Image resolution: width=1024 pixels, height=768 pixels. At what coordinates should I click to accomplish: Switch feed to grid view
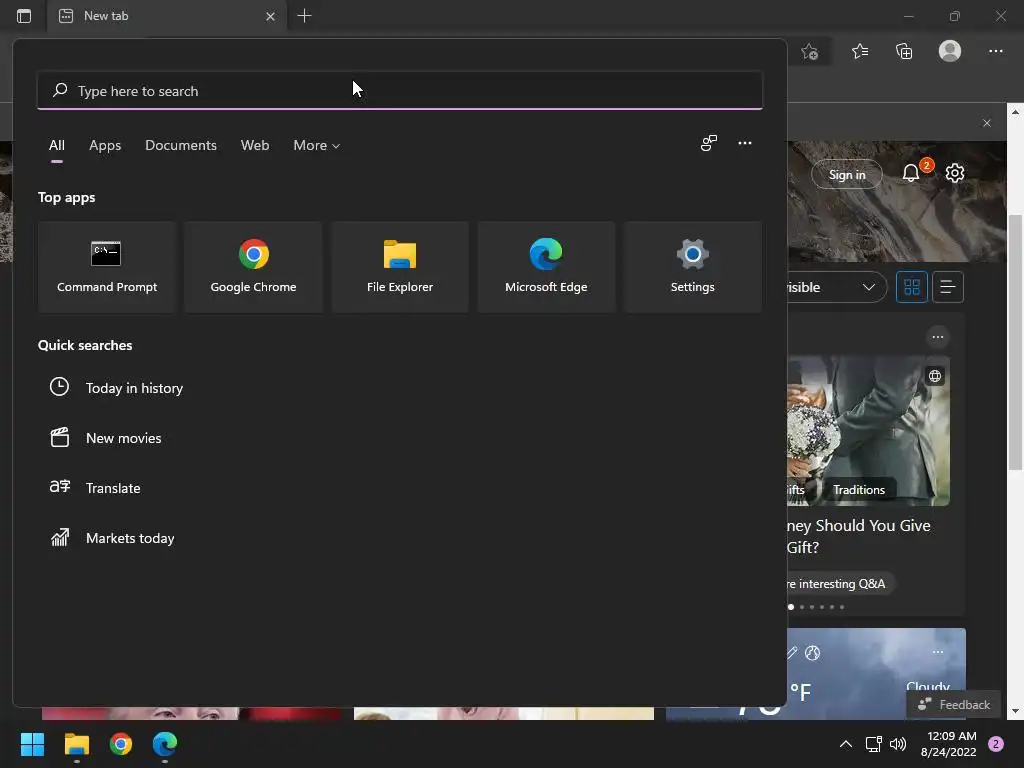912,287
